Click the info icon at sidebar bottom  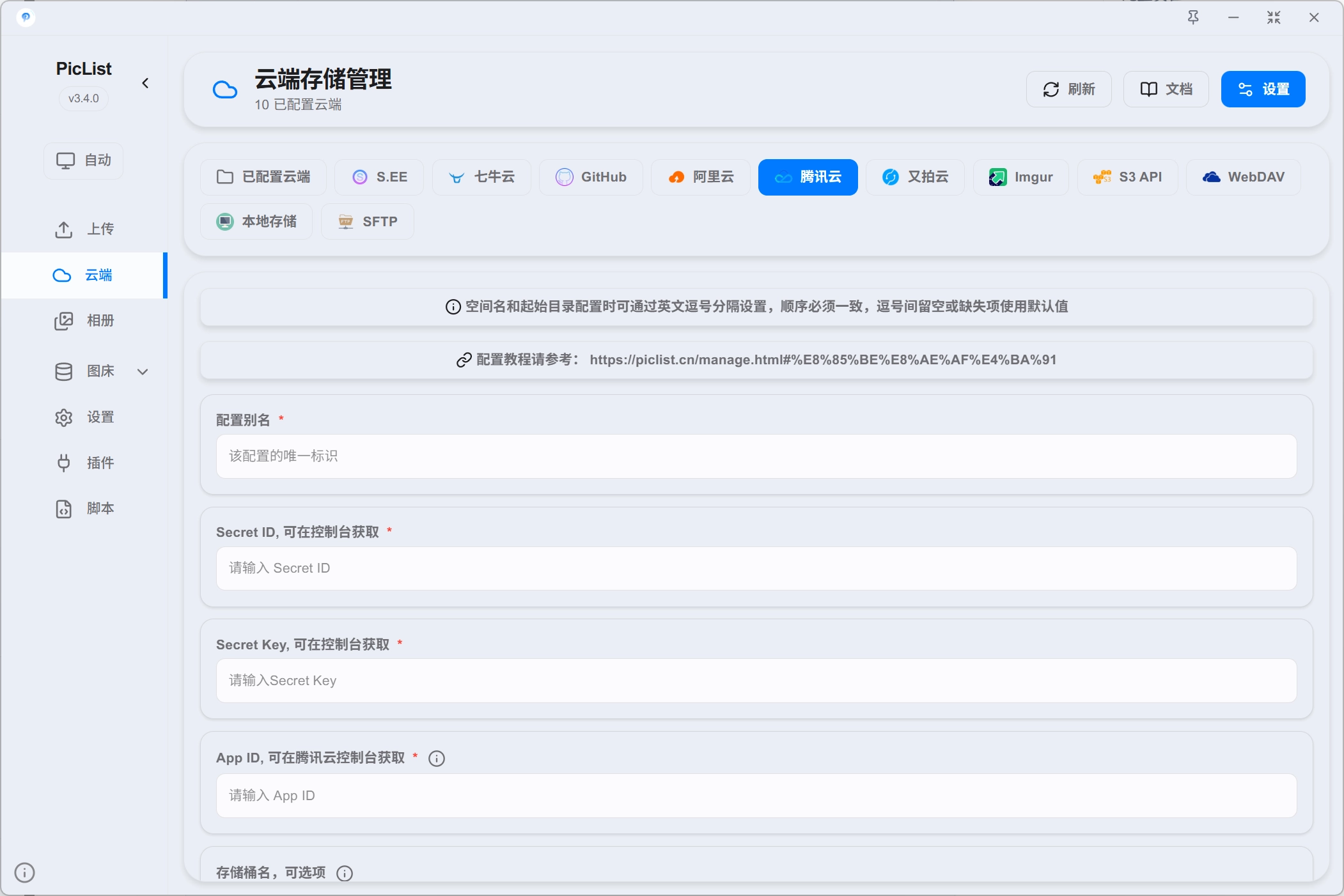24,872
